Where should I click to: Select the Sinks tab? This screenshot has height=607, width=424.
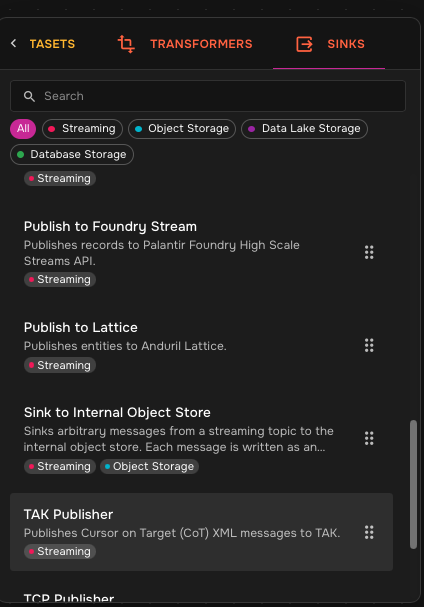pyautogui.click(x=329, y=44)
